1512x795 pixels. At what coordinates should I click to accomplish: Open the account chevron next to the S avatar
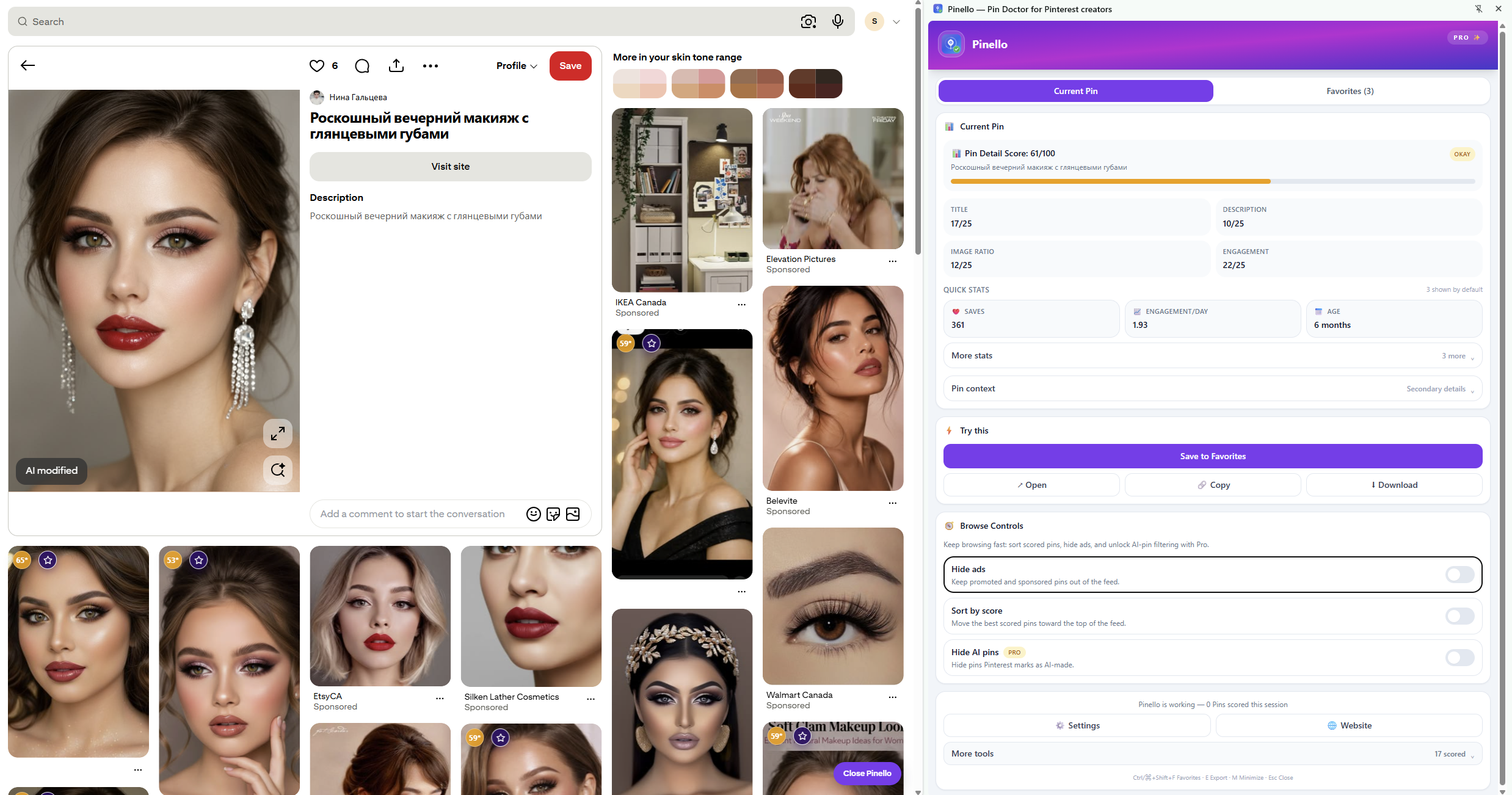click(x=896, y=21)
